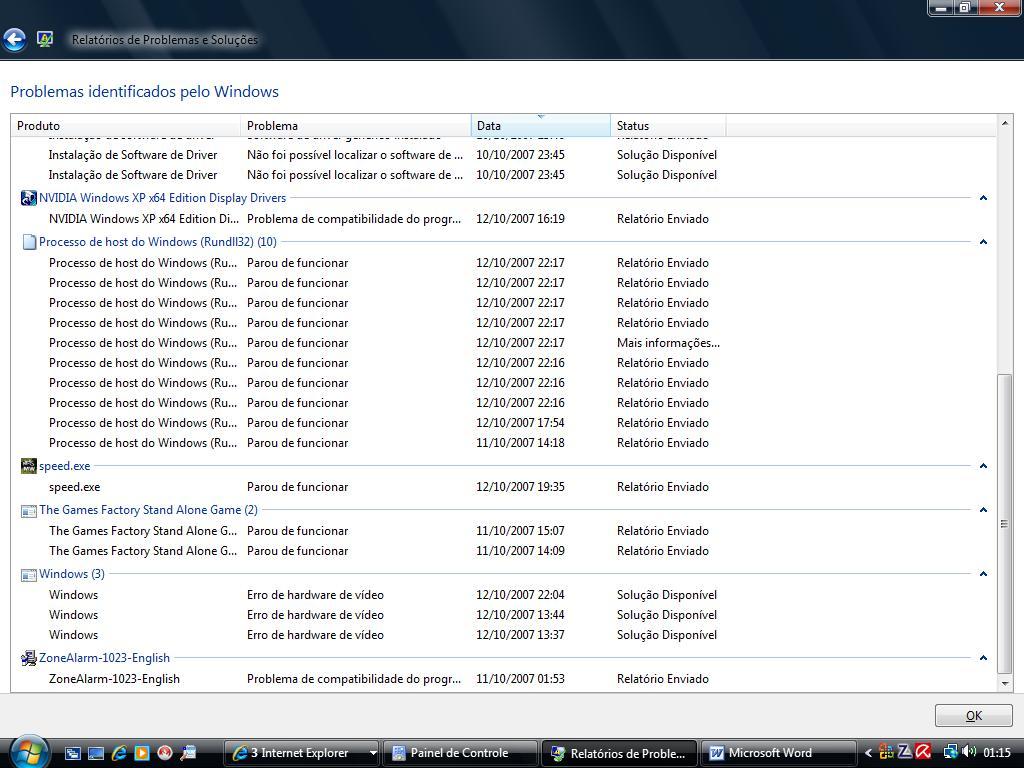1024x768 pixels.
Task: Click The Games Factory group icon
Action: click(29, 510)
